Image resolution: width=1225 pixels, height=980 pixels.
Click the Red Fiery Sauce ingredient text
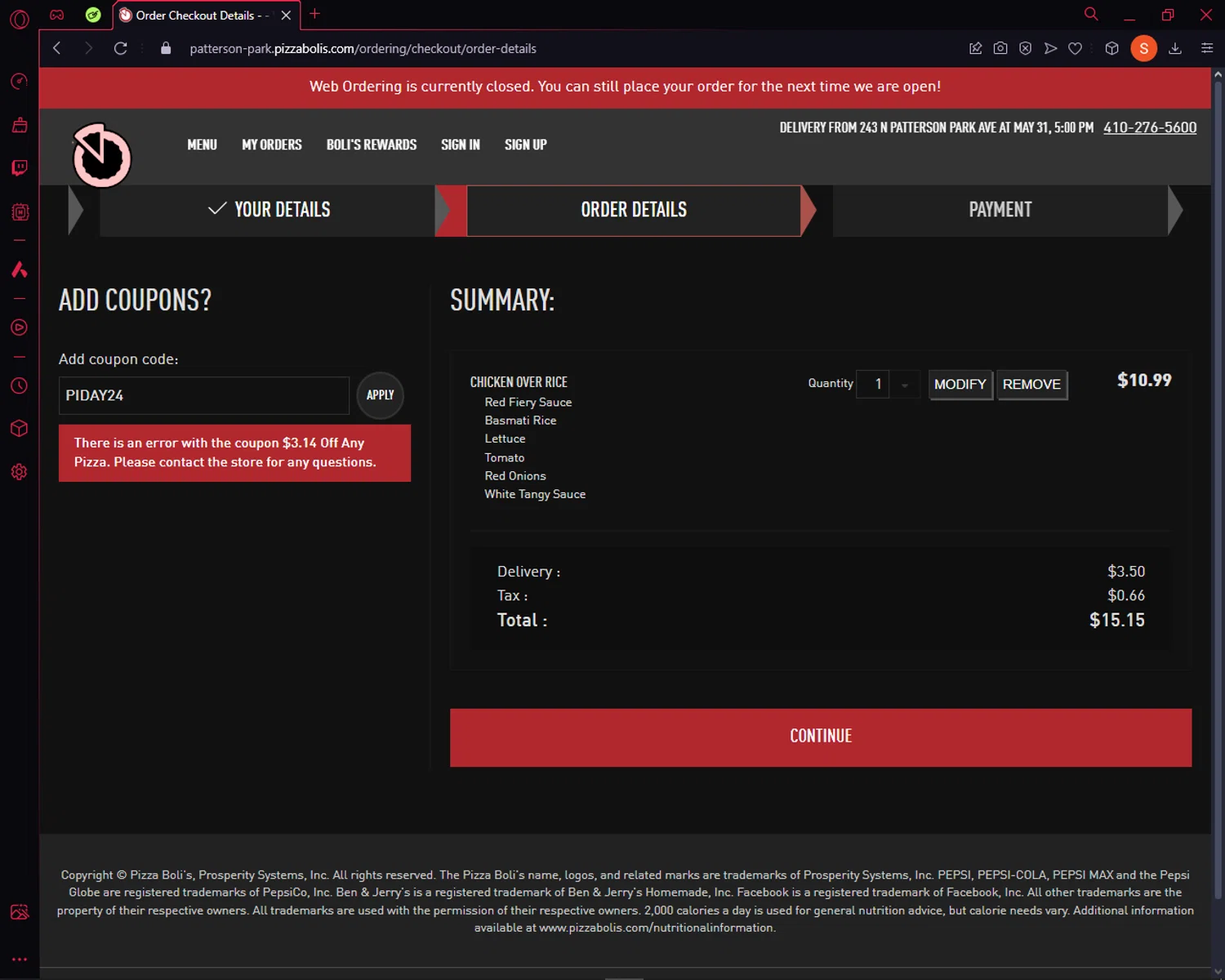point(528,402)
